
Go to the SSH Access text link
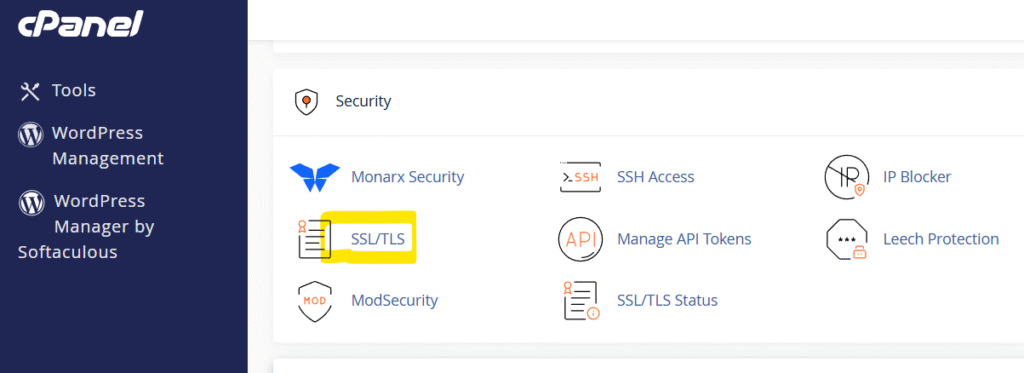[x=656, y=177]
